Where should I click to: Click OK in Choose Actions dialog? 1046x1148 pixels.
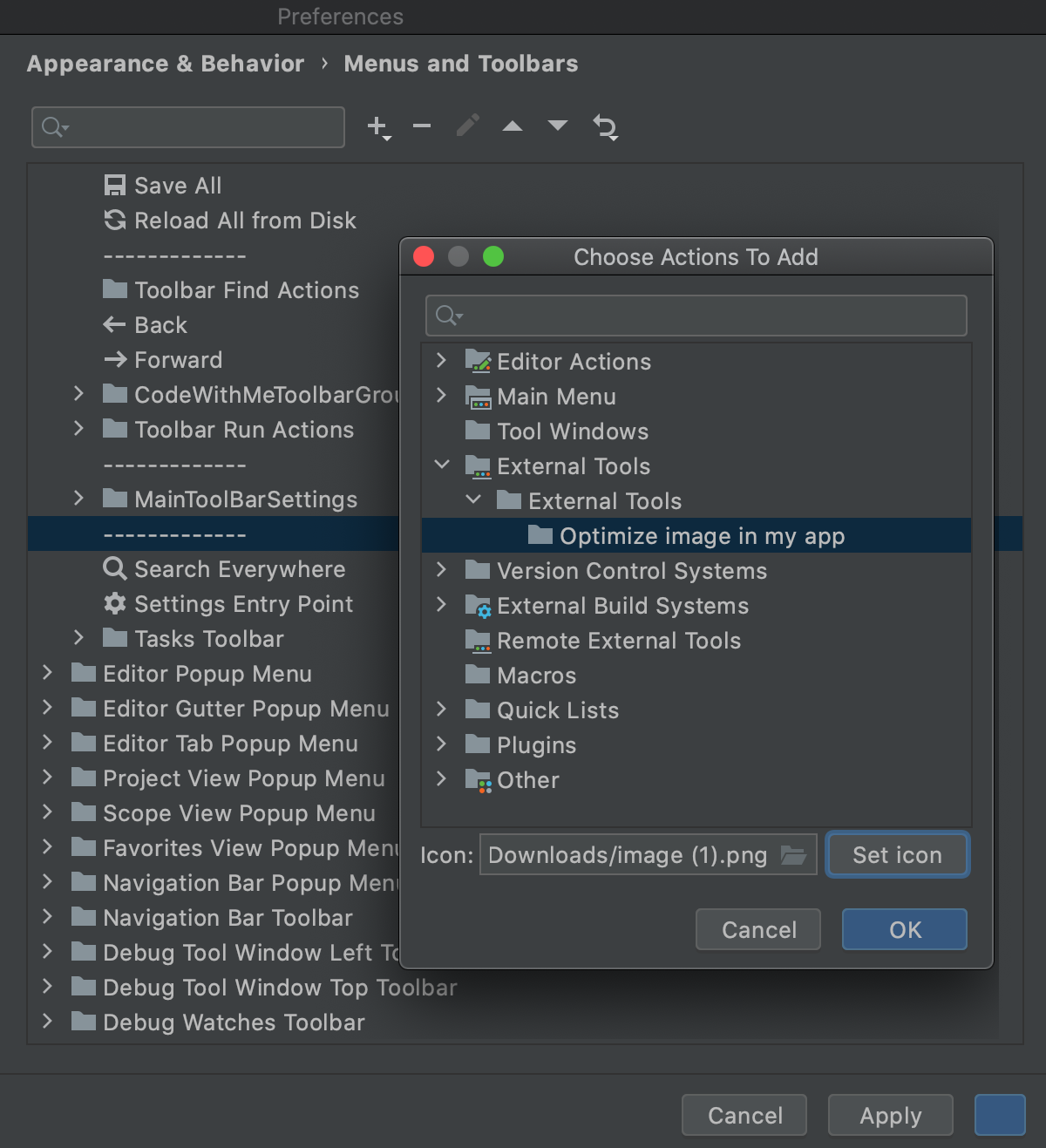click(904, 930)
